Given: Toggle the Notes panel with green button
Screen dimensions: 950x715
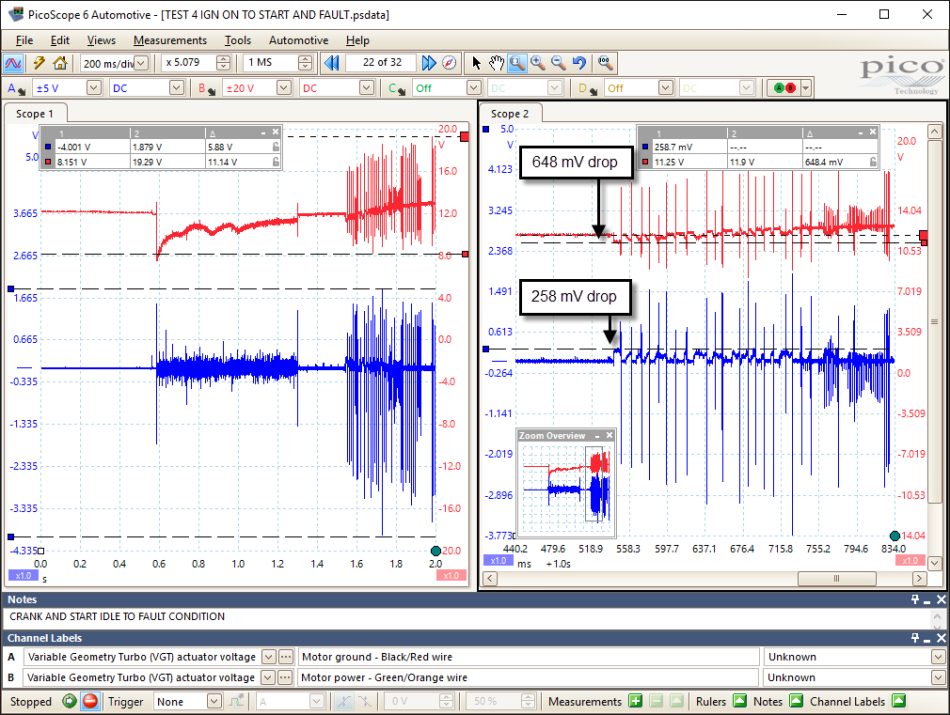Looking at the screenshot, I should pyautogui.click(x=796, y=701).
